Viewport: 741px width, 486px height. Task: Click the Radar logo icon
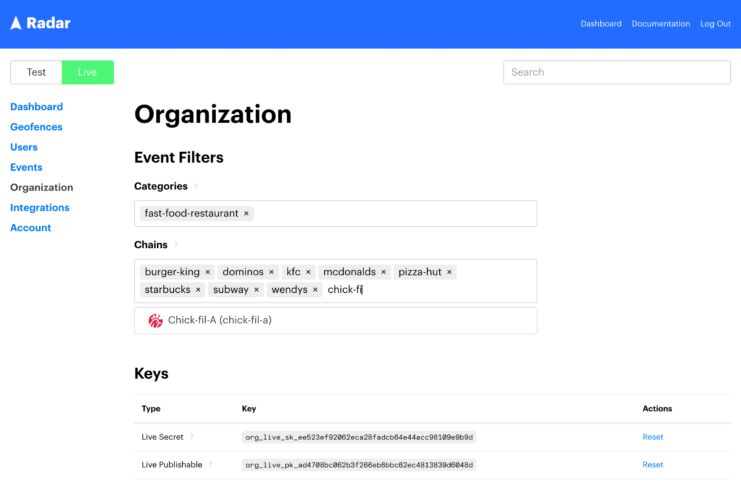pos(16,23)
